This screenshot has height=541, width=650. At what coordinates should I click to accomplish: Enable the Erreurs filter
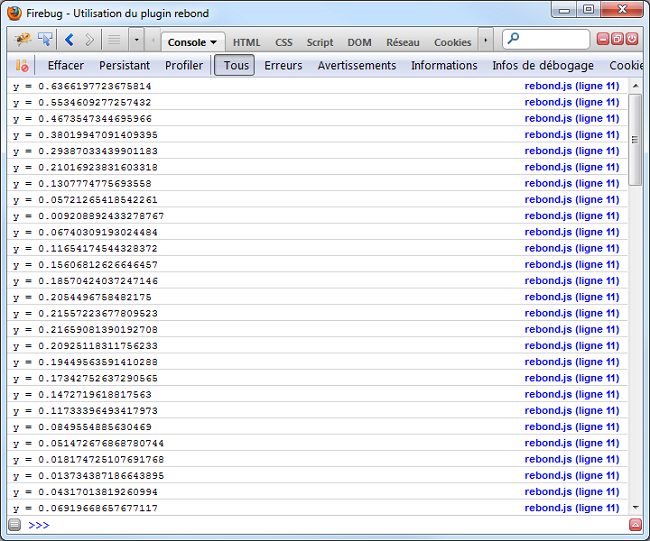tap(283, 66)
